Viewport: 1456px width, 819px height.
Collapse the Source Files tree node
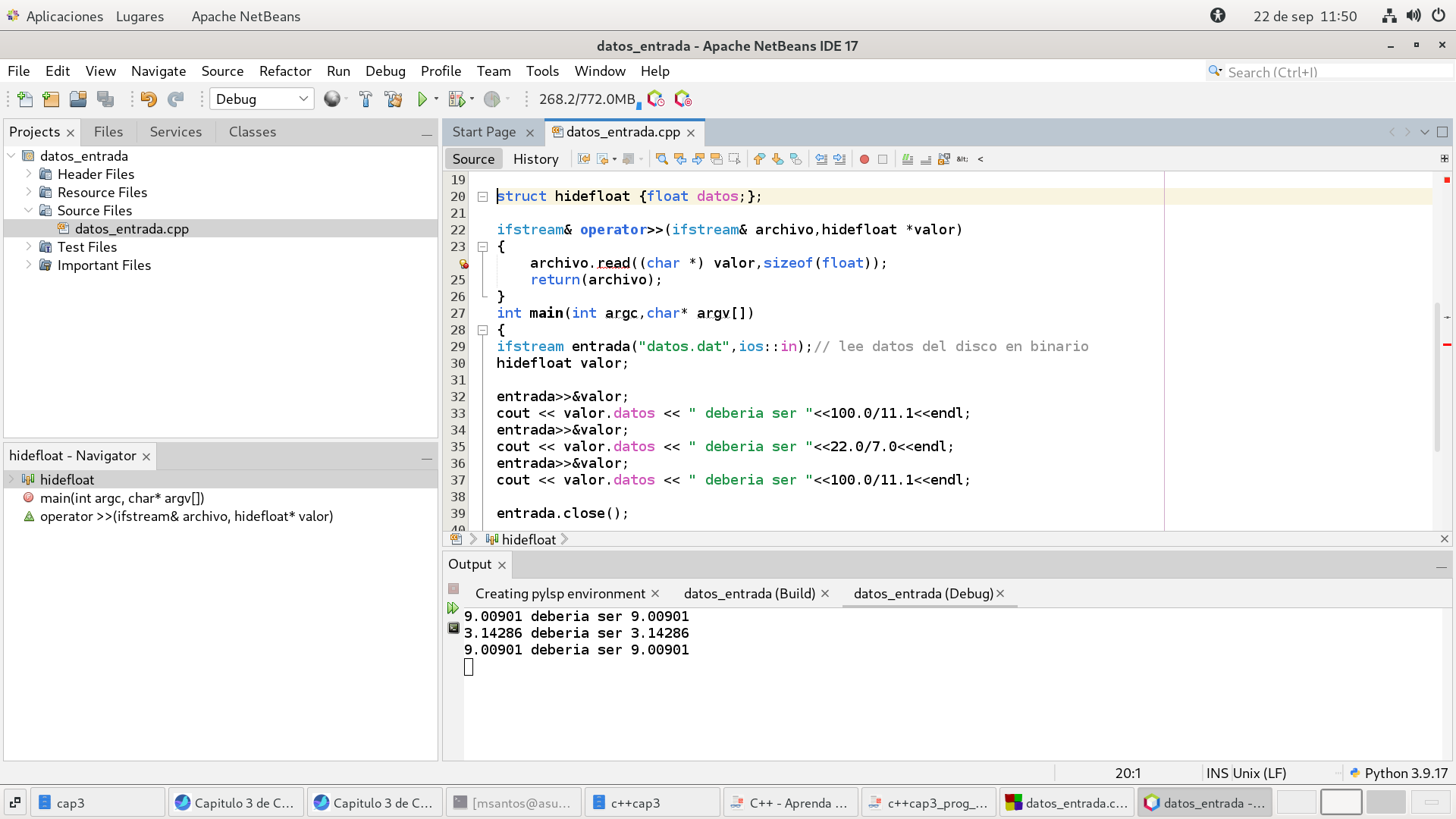tap(29, 210)
